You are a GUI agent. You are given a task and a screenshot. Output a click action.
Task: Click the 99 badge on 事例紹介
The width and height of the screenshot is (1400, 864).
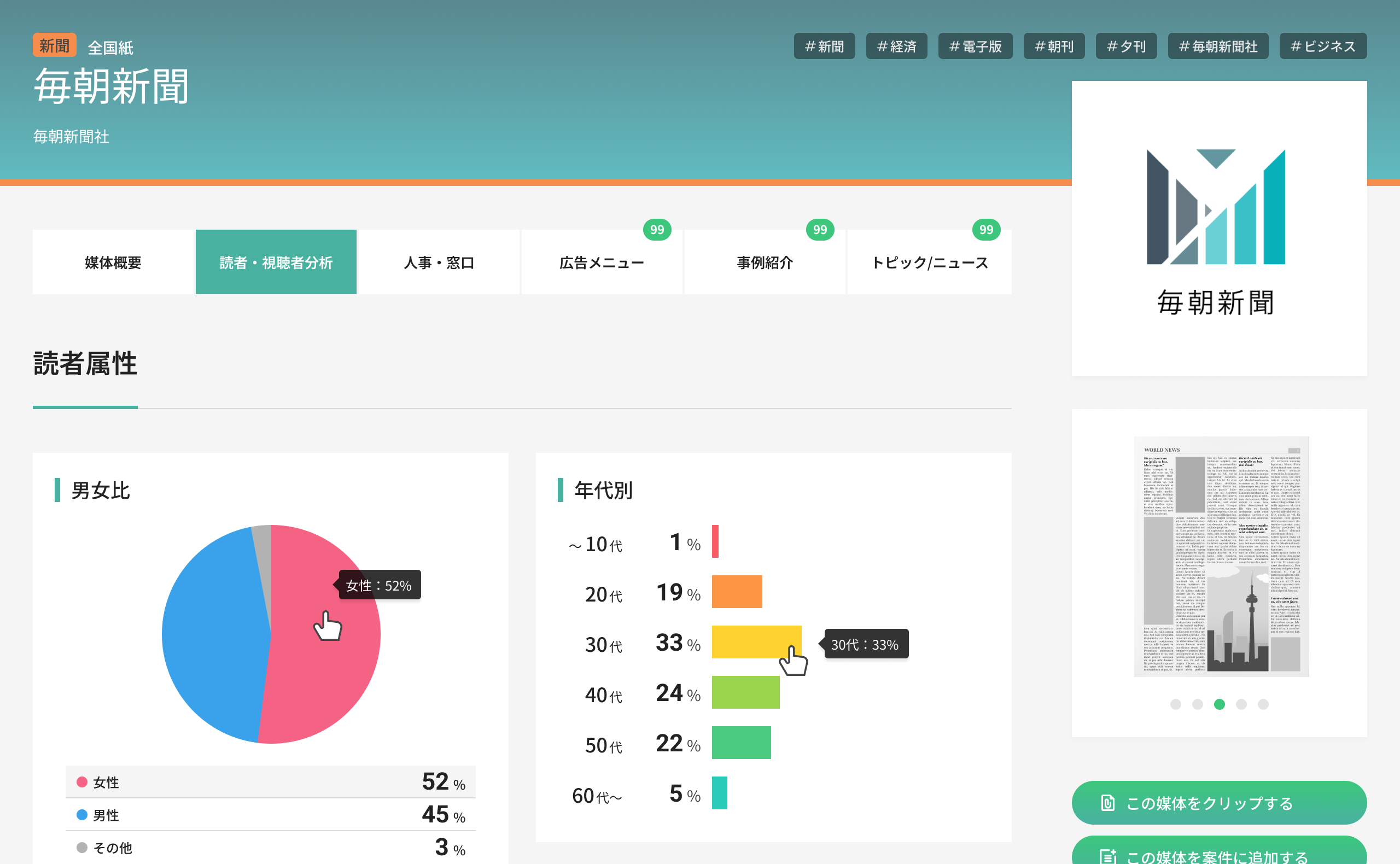819,230
